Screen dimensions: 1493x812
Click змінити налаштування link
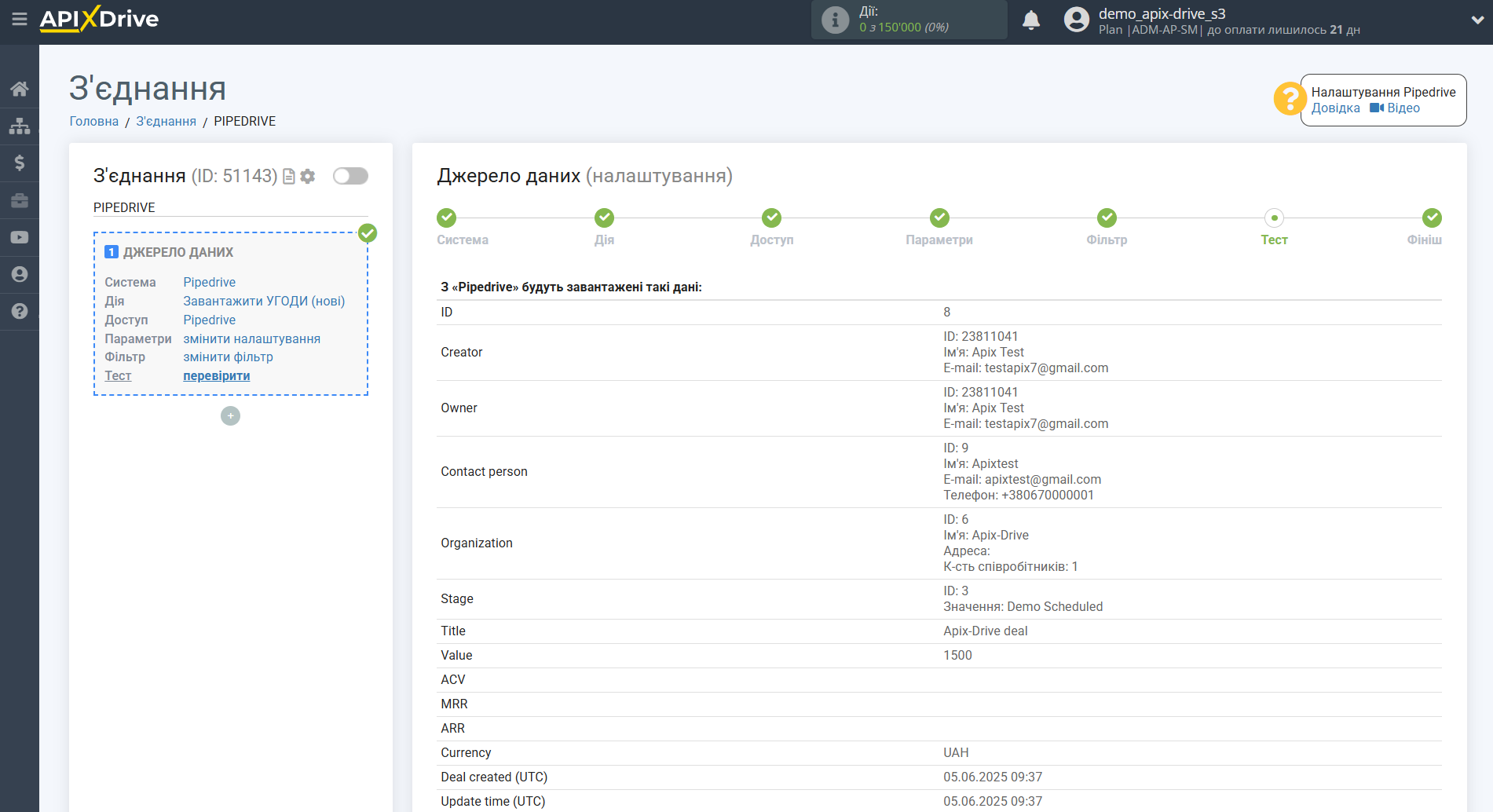coord(252,338)
